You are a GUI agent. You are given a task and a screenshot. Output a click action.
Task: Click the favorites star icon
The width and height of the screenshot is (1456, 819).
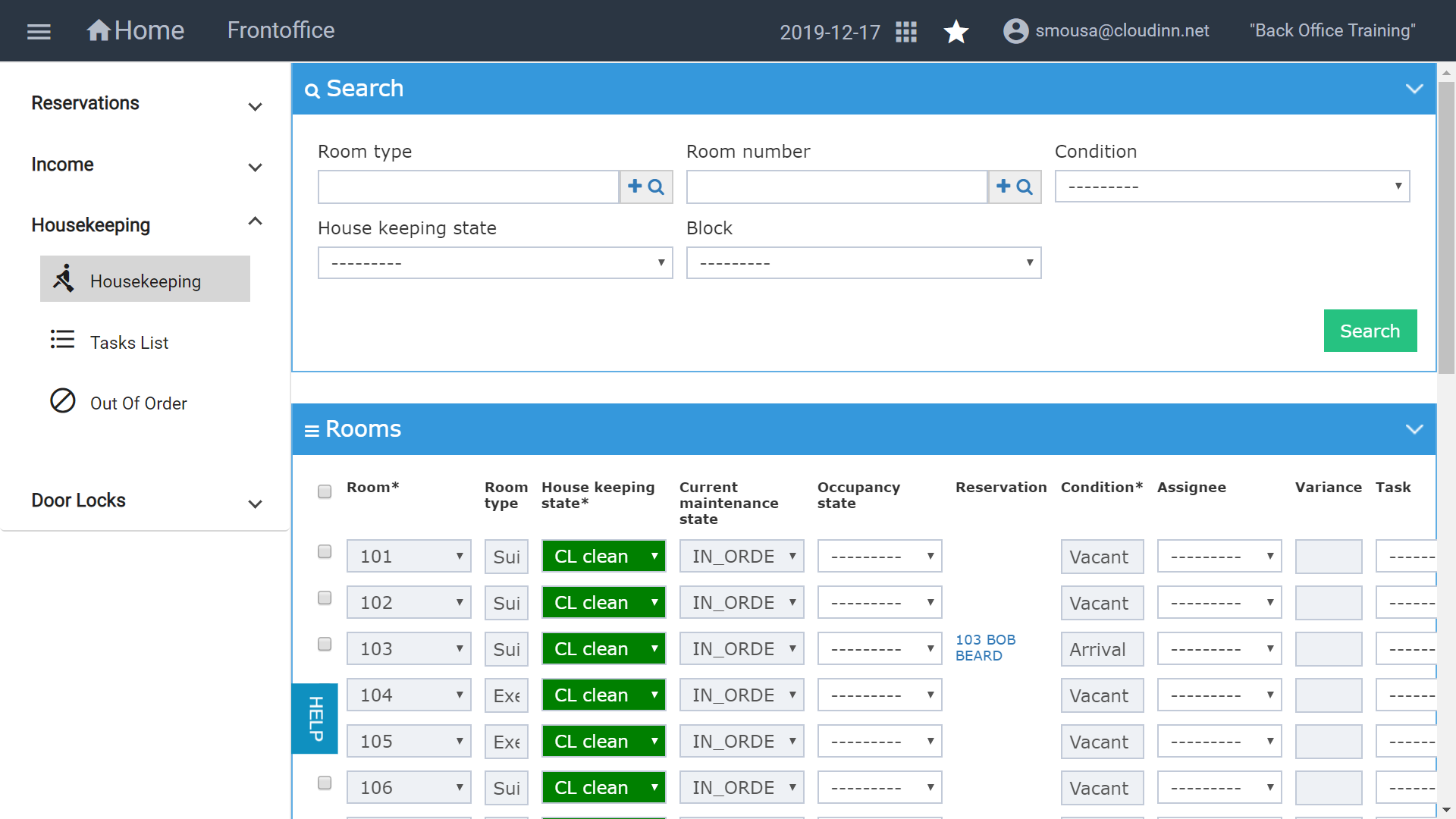(x=956, y=32)
